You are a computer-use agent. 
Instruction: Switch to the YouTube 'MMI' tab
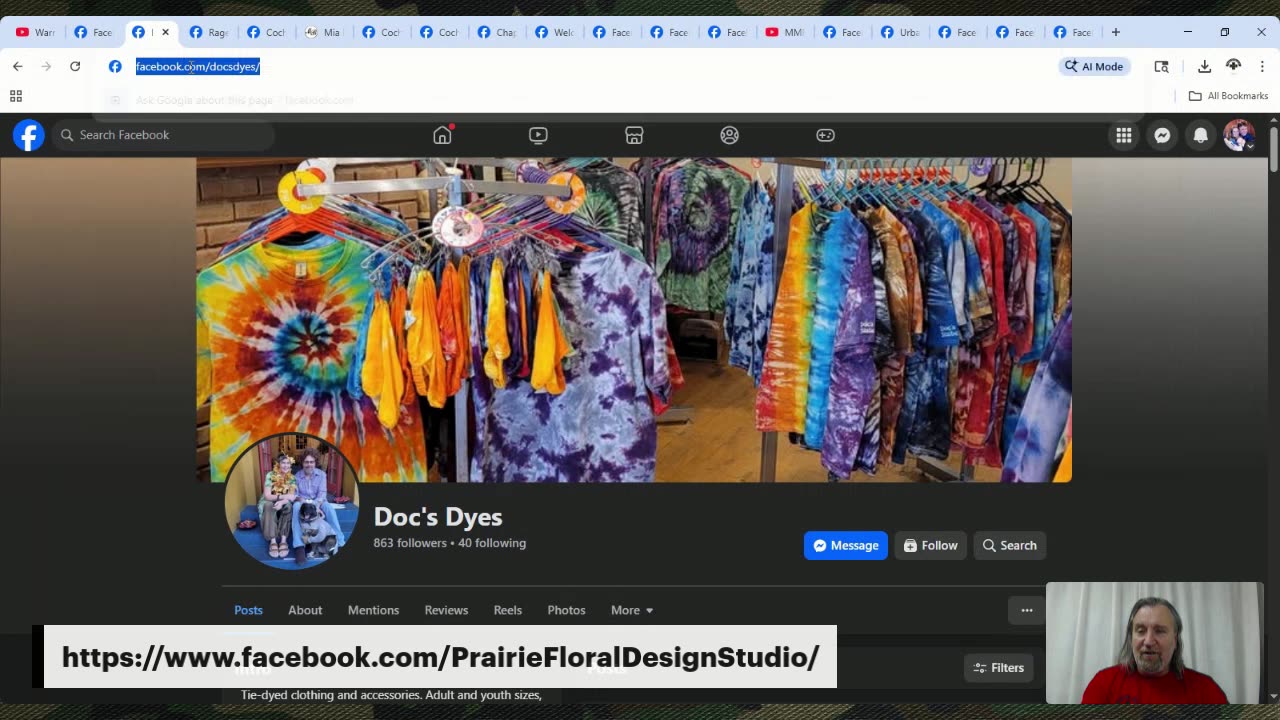[x=785, y=32]
